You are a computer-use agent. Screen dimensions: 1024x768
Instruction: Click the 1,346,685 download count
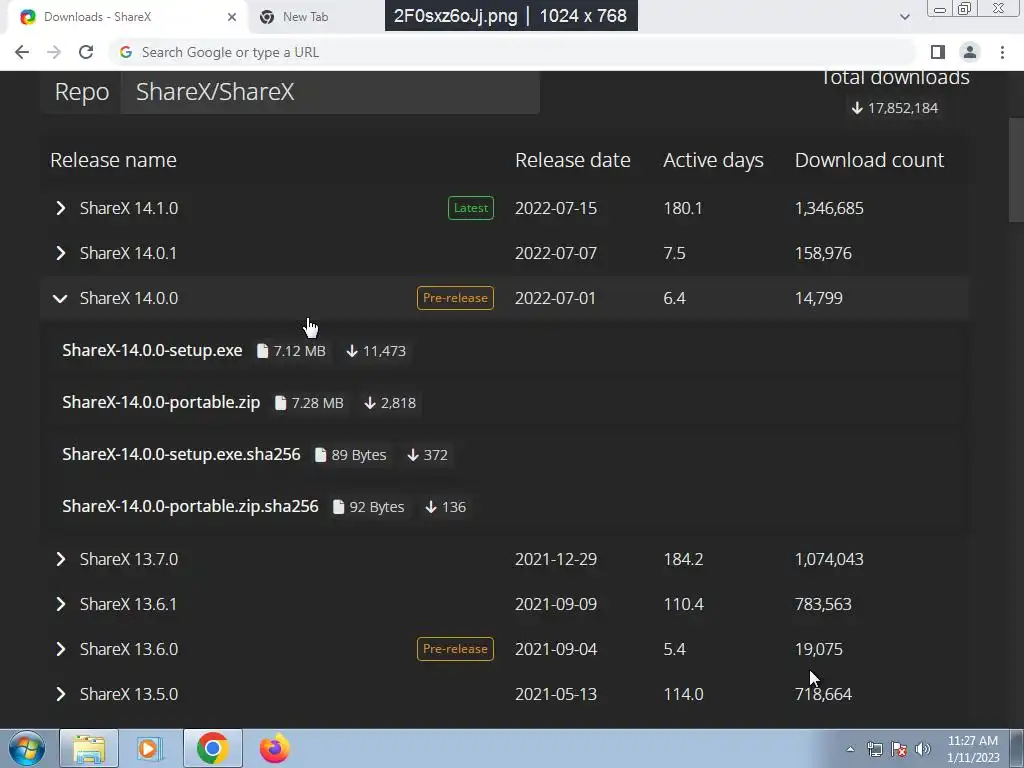[x=829, y=208]
